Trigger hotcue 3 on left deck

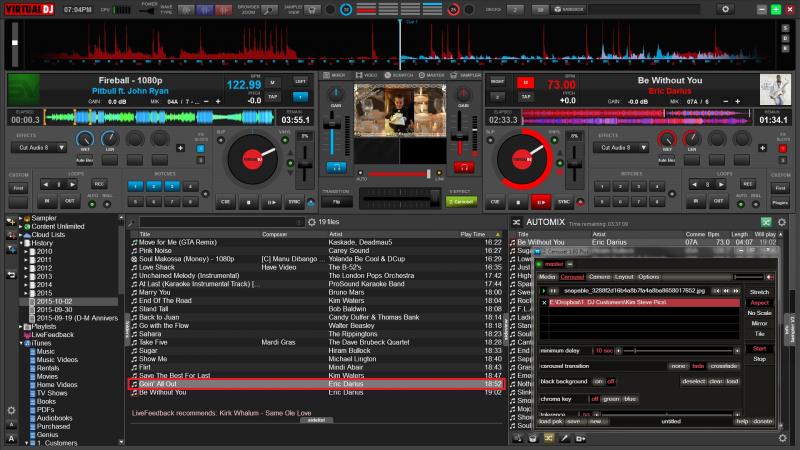pos(172,186)
